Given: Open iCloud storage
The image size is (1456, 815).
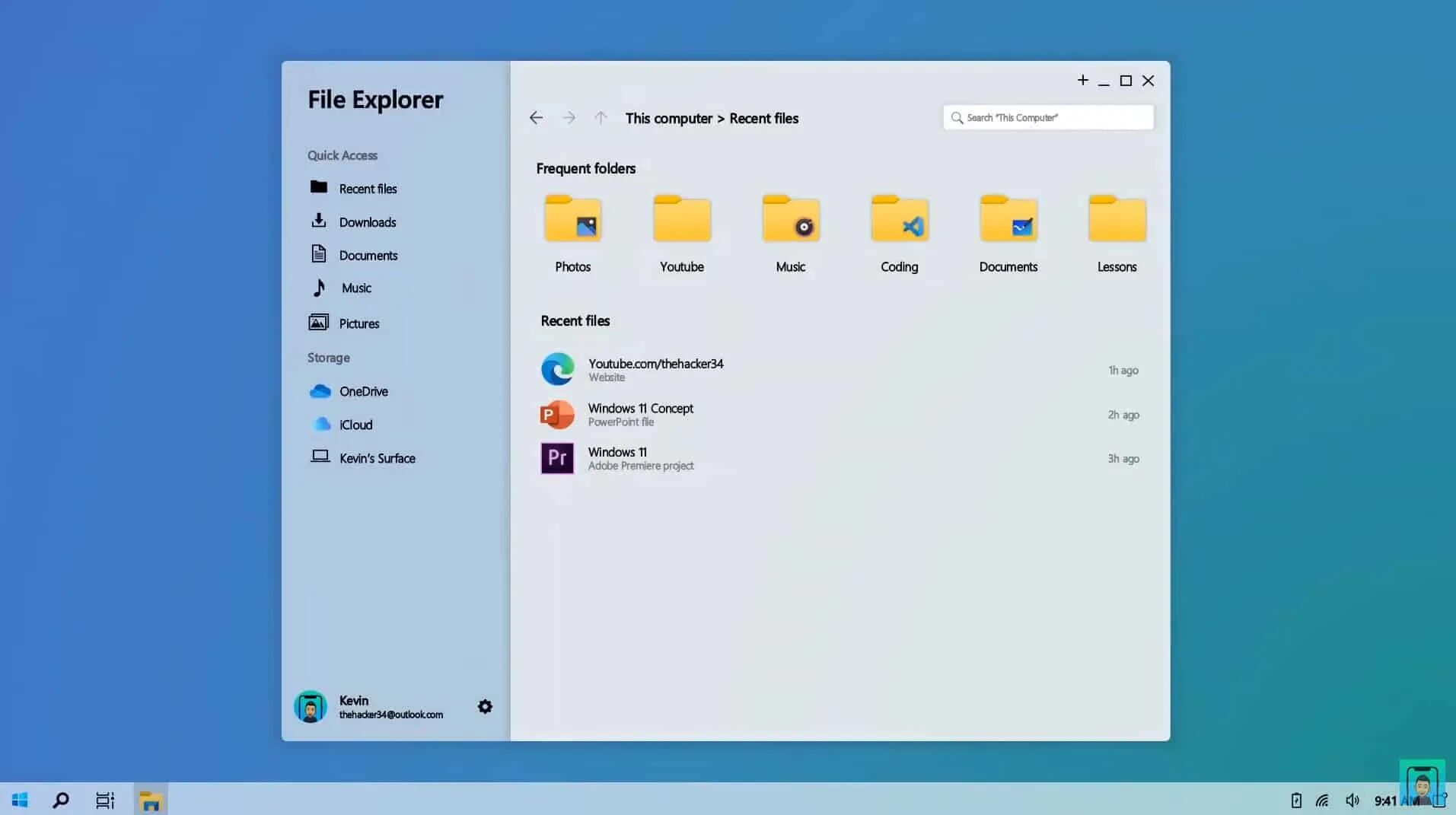Looking at the screenshot, I should pyautogui.click(x=341, y=425).
